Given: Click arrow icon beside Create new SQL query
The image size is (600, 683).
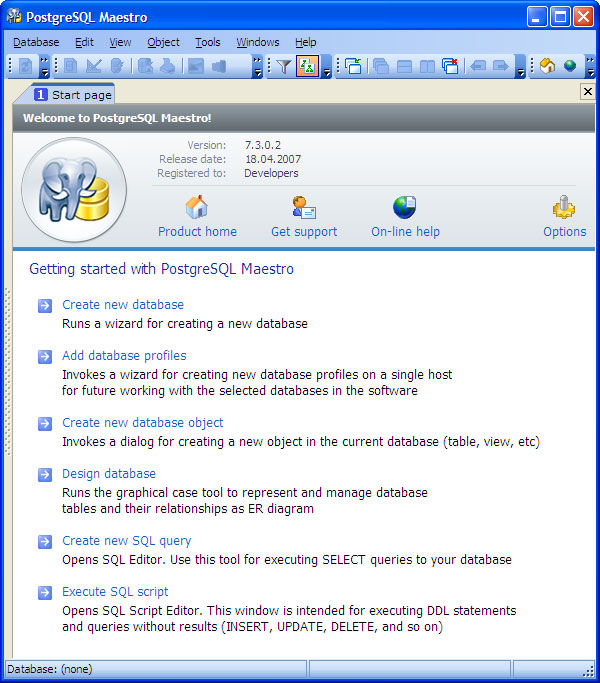Looking at the screenshot, I should tap(45, 541).
